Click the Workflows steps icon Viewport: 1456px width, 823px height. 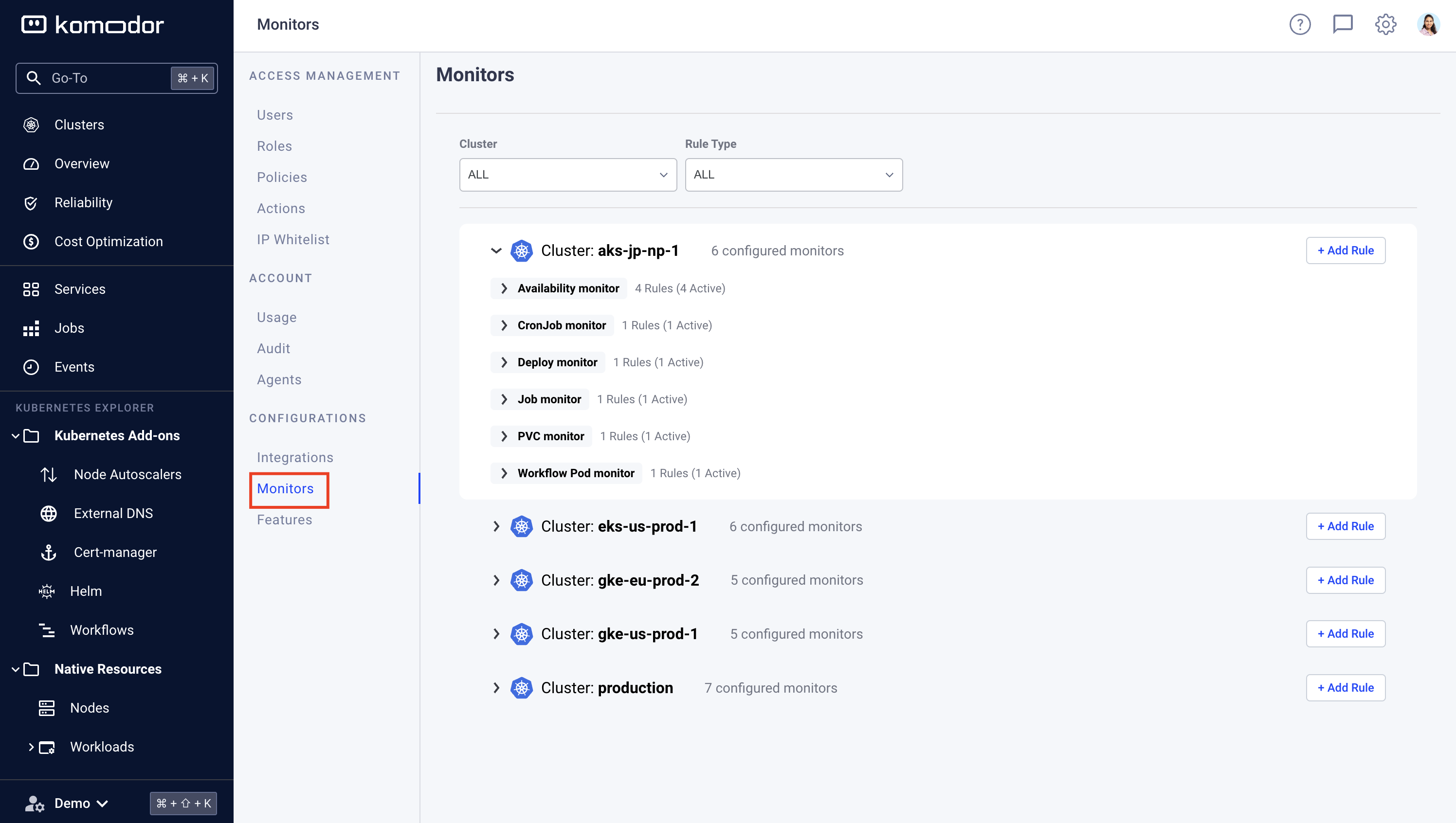tap(47, 630)
